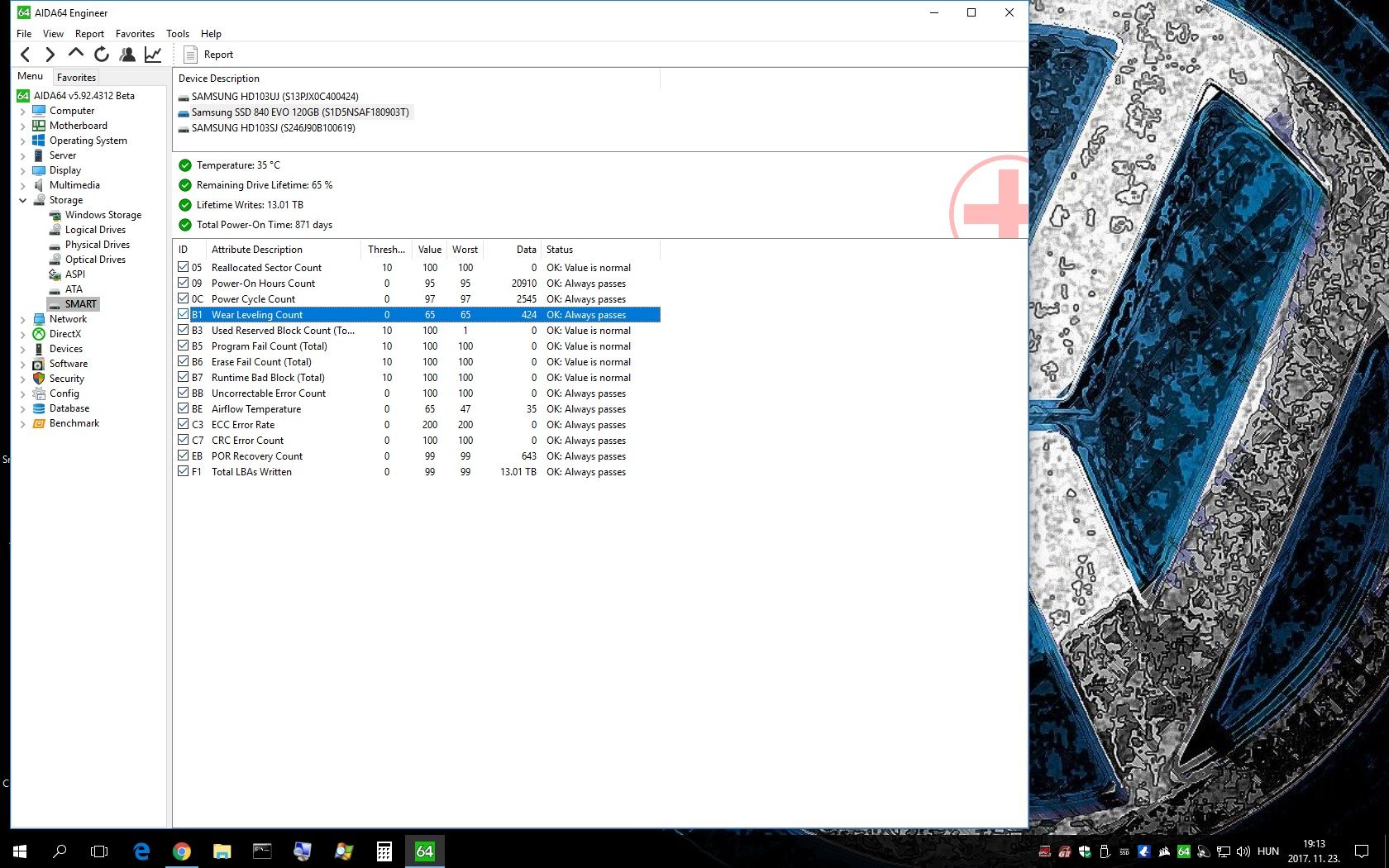
Task: Go back using the toolbar Back arrow
Action: (x=26, y=55)
